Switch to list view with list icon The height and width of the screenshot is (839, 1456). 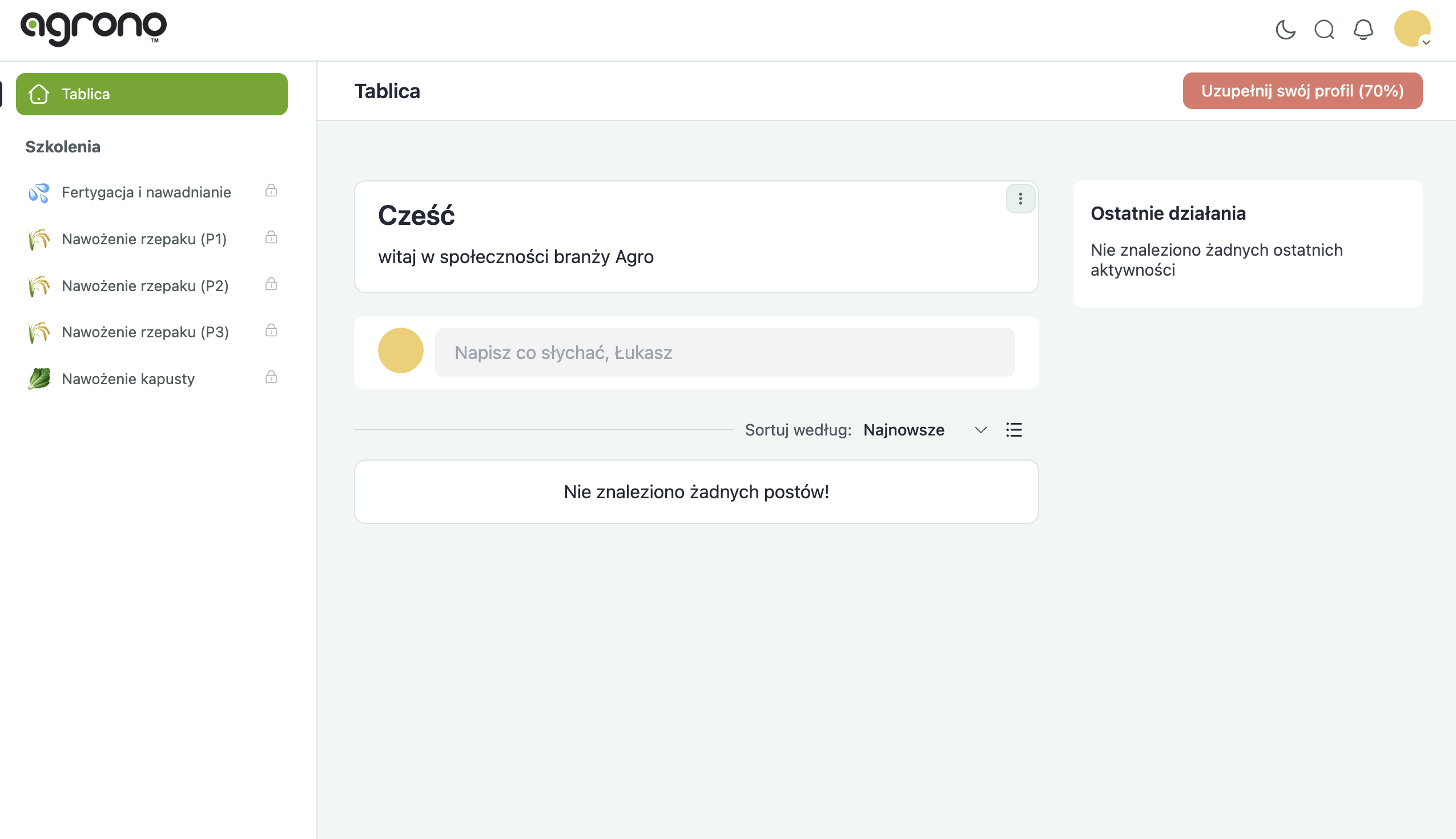point(1014,430)
